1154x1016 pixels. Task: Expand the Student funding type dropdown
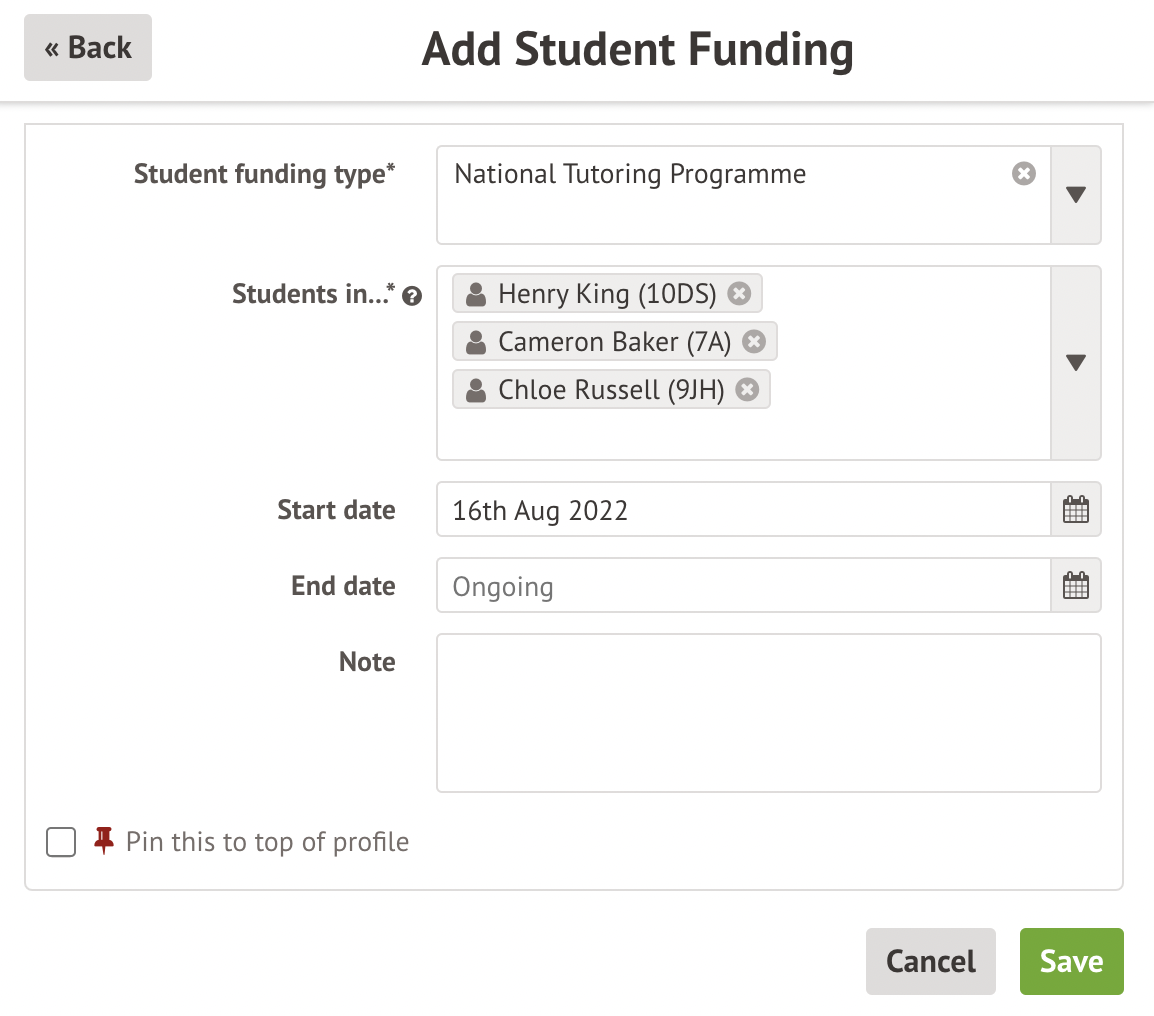(1076, 195)
